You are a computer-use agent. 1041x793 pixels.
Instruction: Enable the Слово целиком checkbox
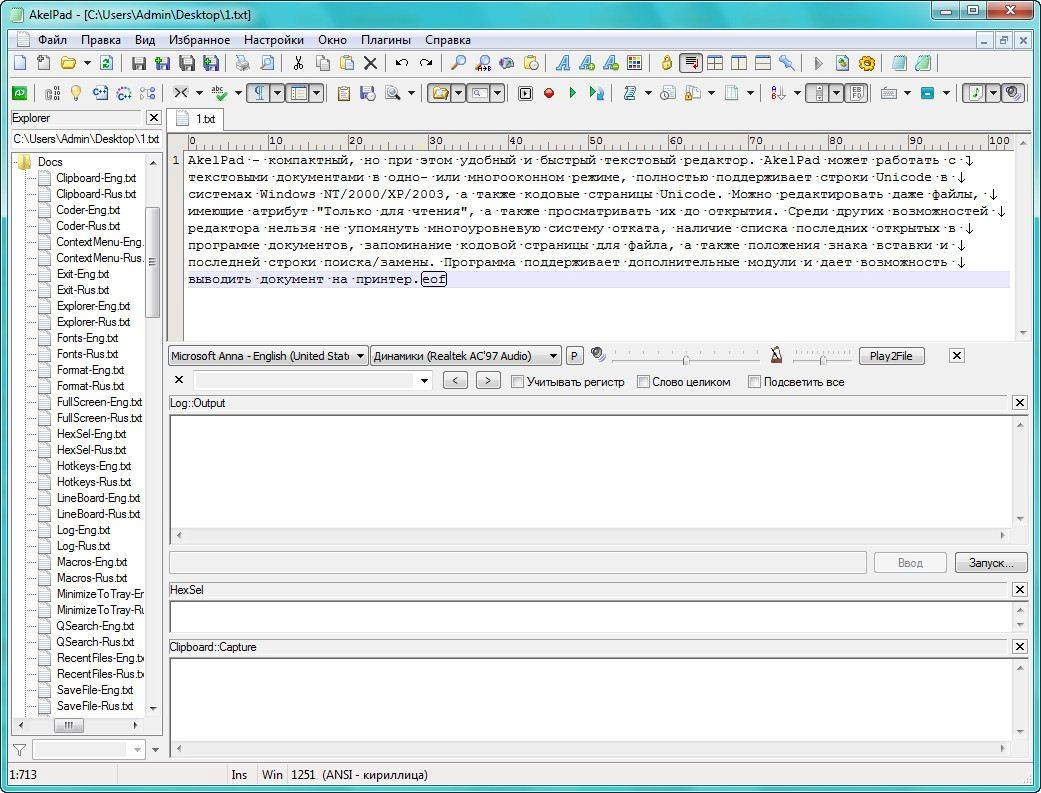click(x=643, y=382)
